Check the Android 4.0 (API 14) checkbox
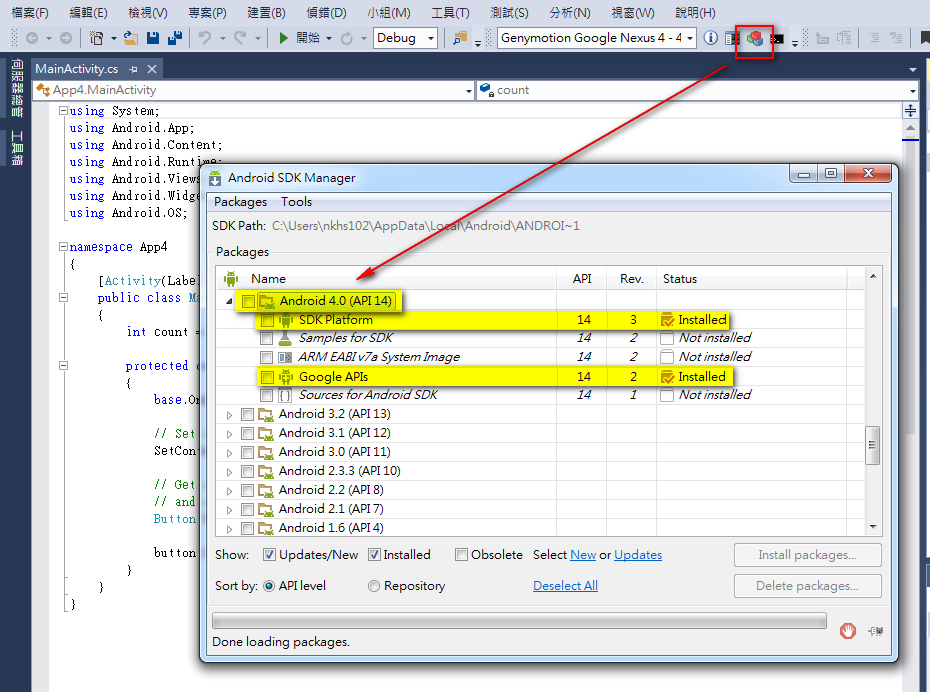Screen dimensions: 930x692 tap(249, 301)
